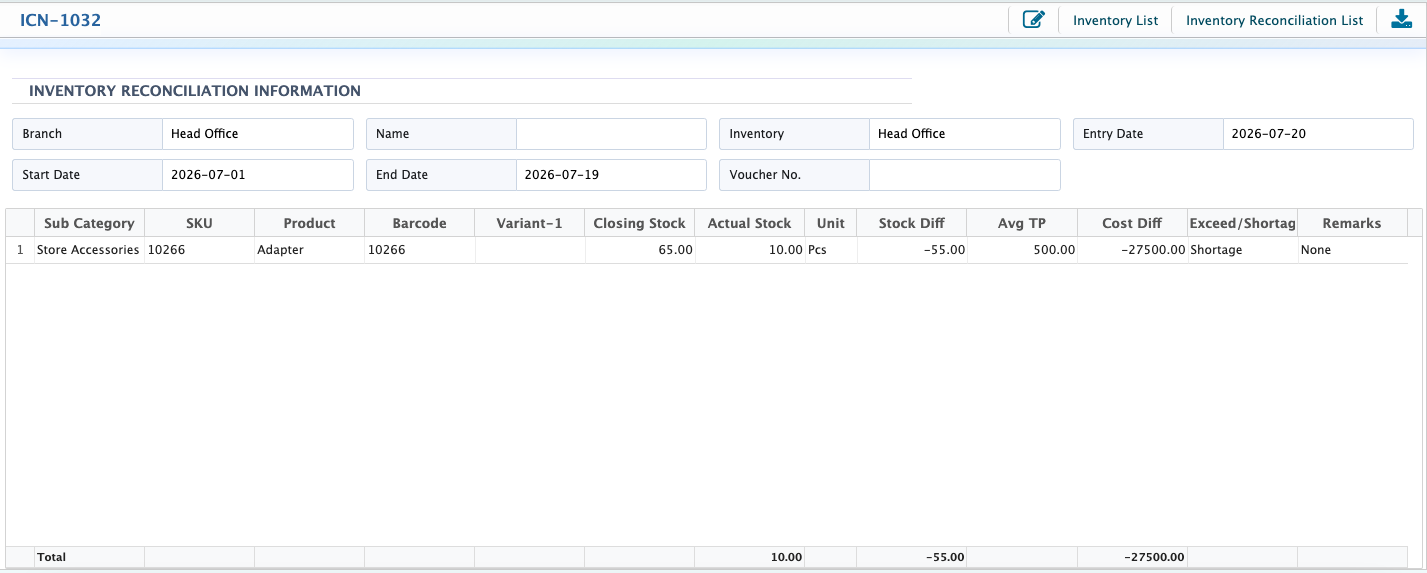Screen dimensions: 1427x573
Task: Click the Closing Stock column header
Action: click(640, 223)
